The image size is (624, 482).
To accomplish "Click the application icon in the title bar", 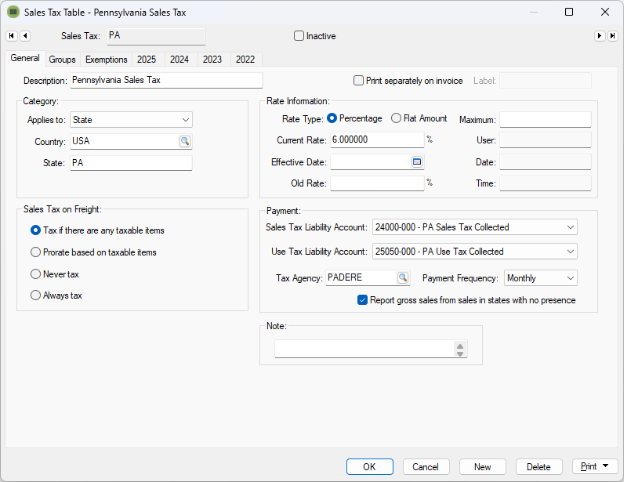I will pos(13,12).
